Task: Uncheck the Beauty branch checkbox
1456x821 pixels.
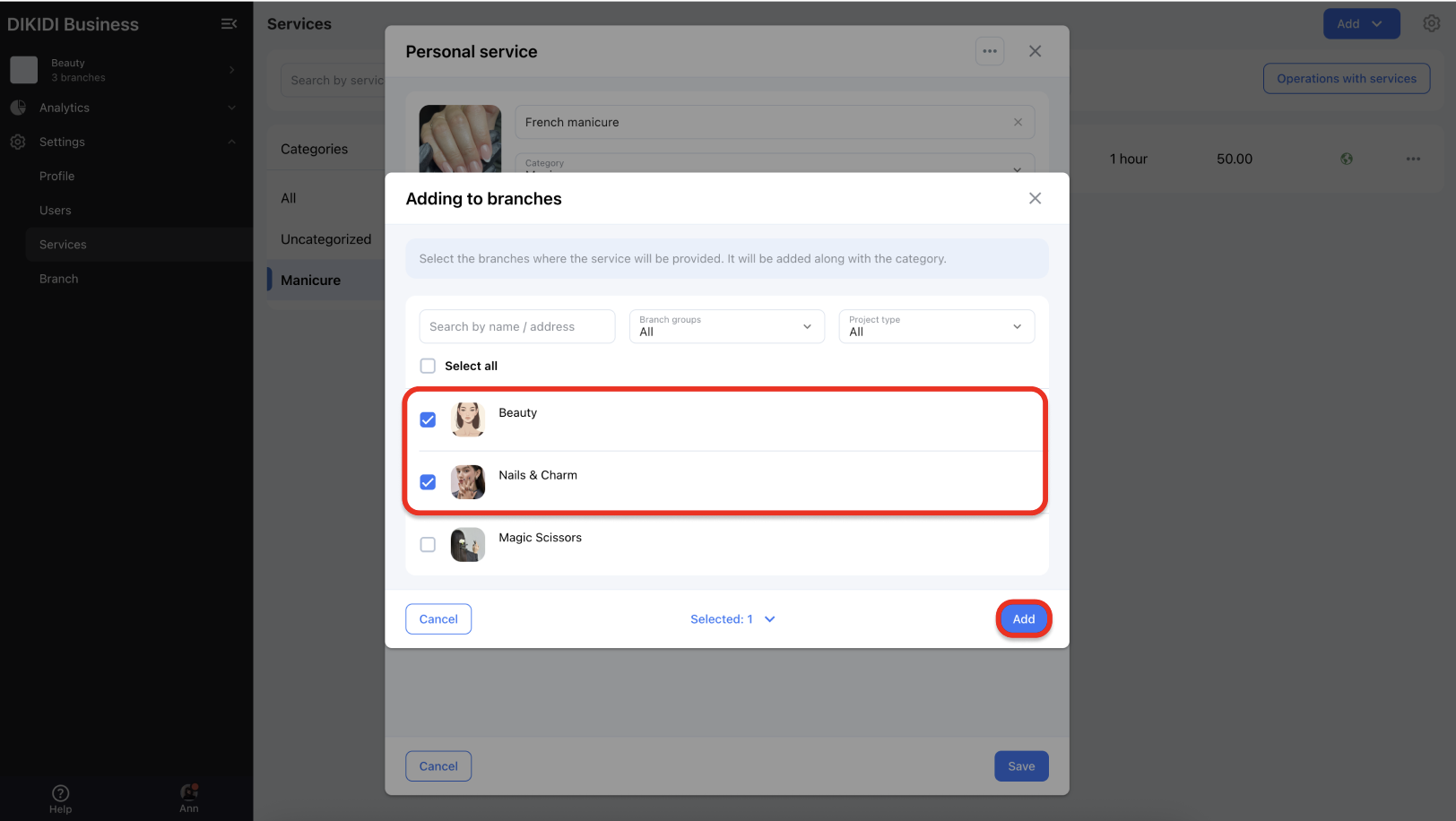Action: 428,419
